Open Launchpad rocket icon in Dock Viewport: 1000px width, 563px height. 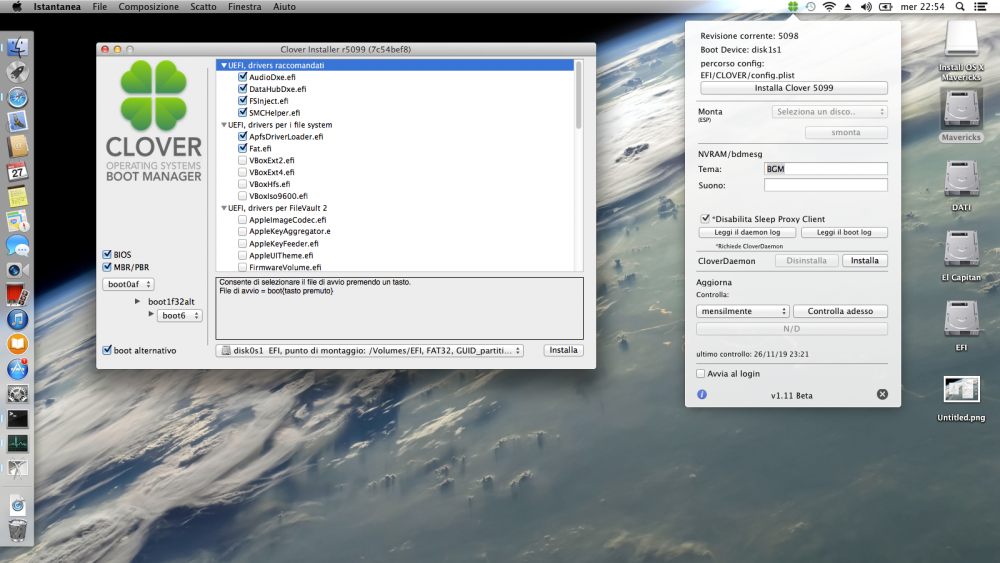click(17, 72)
